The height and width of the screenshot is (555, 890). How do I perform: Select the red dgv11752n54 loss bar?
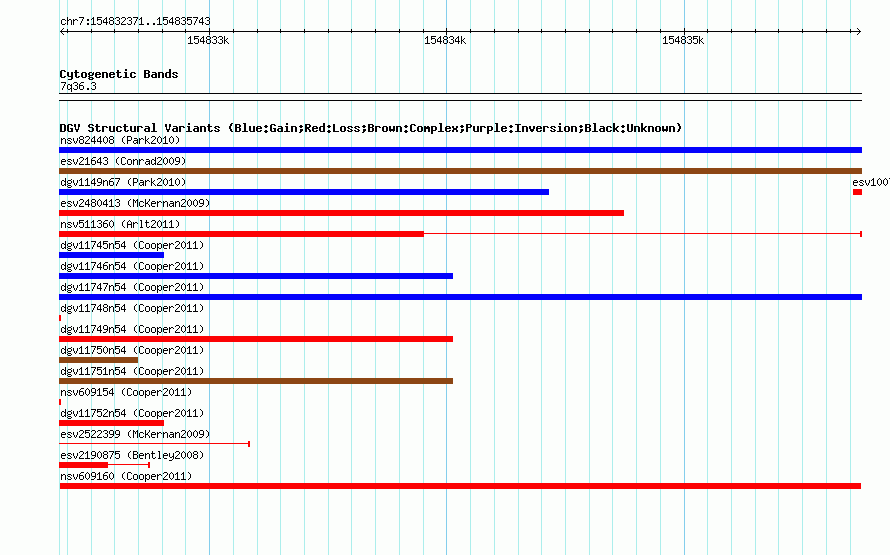click(111, 423)
